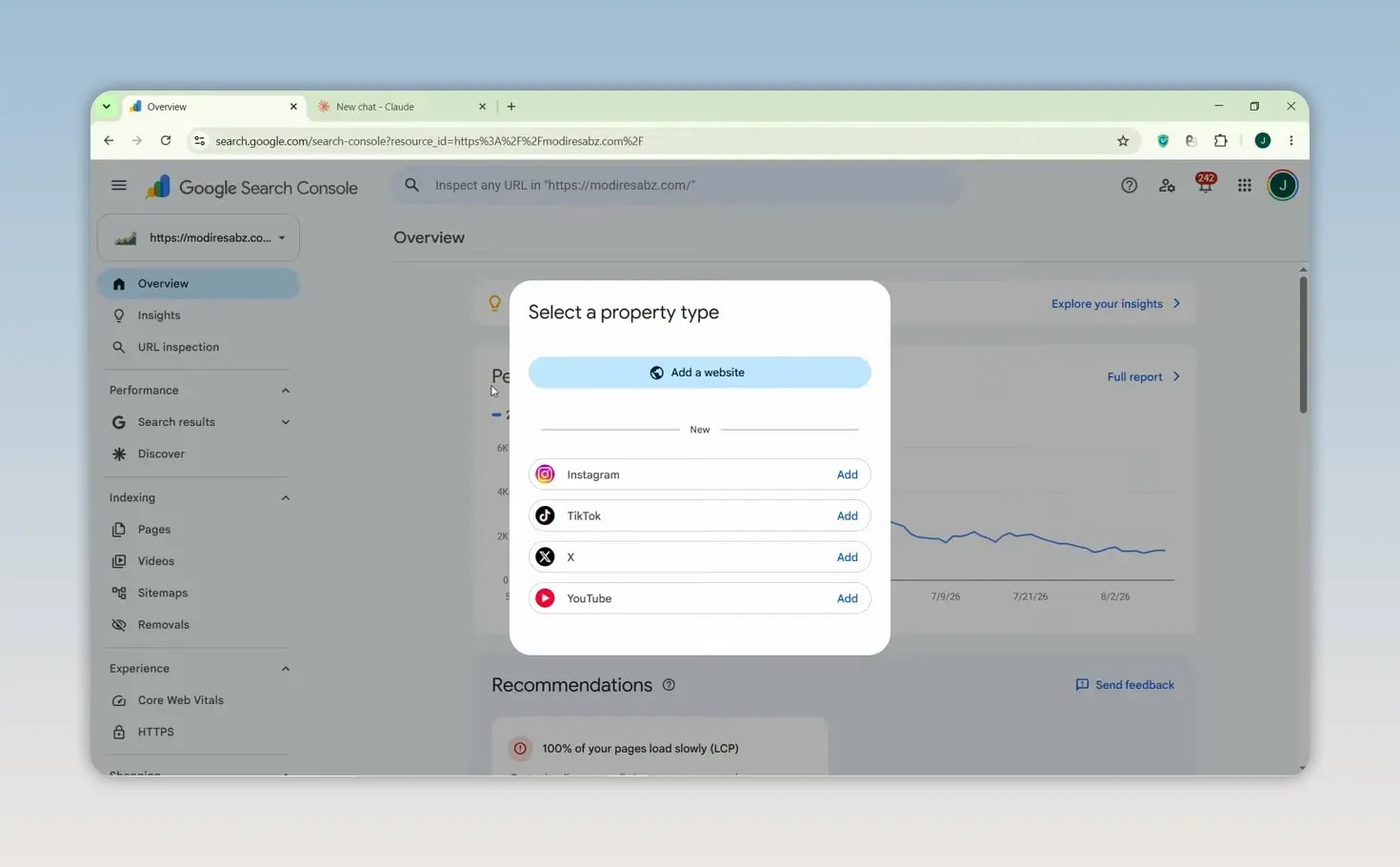Bookmark this page with the star icon

click(1123, 141)
